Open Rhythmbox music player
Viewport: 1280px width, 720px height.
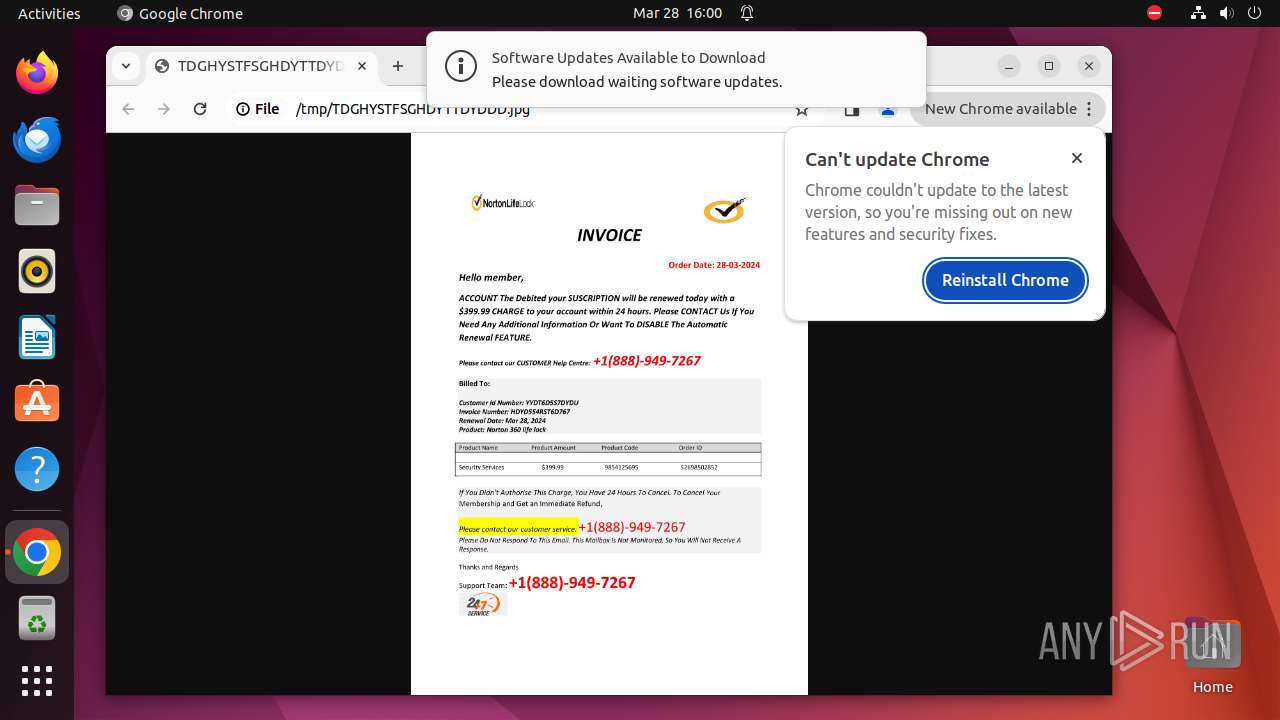[x=37, y=271]
